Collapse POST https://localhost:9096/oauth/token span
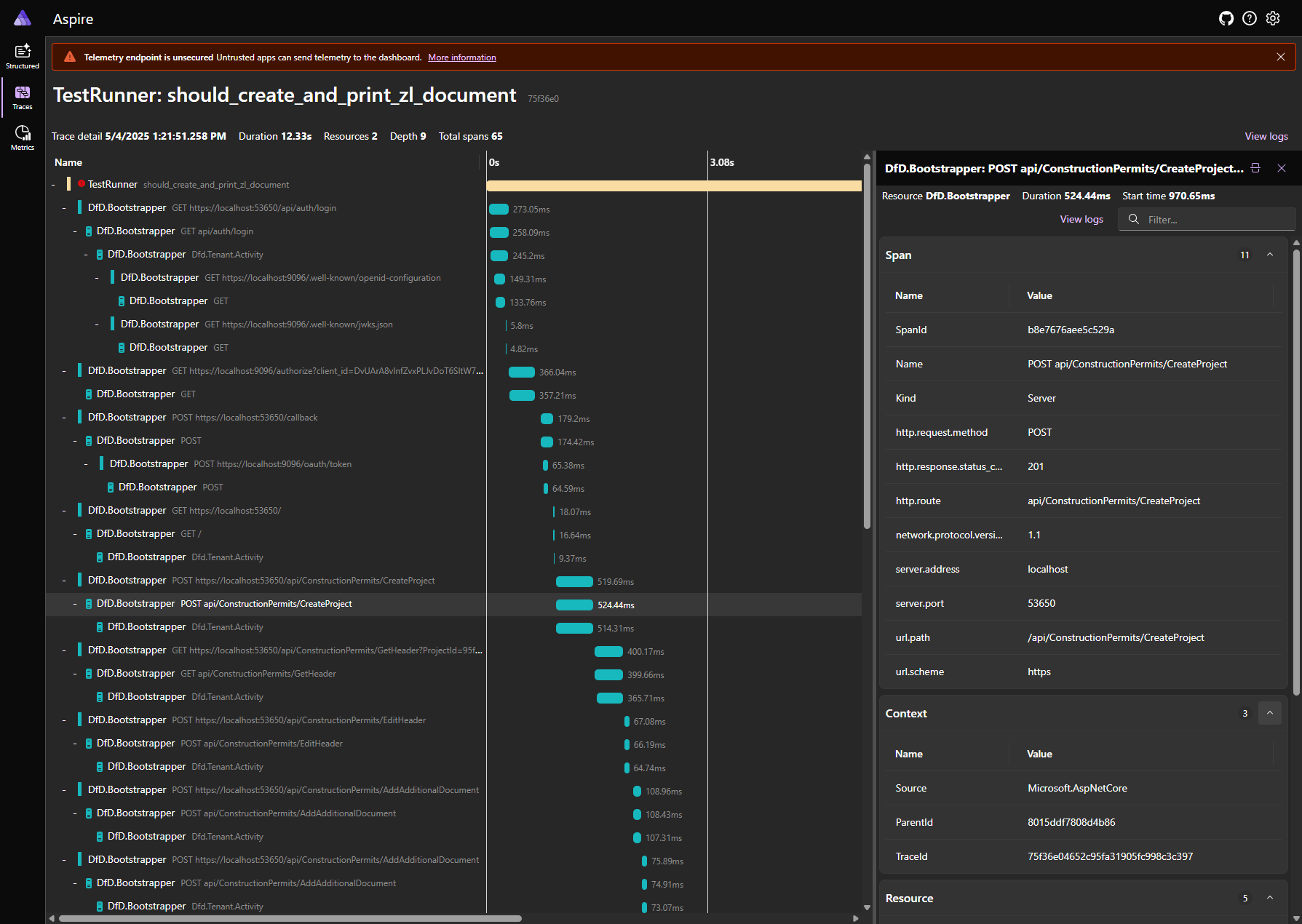The image size is (1302, 924). click(x=86, y=464)
